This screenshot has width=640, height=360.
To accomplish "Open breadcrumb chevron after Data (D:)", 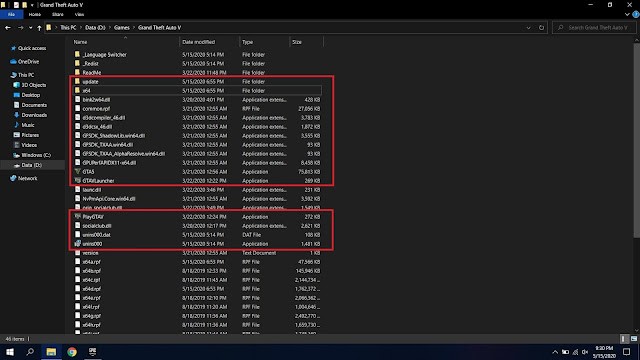I will [110, 28].
